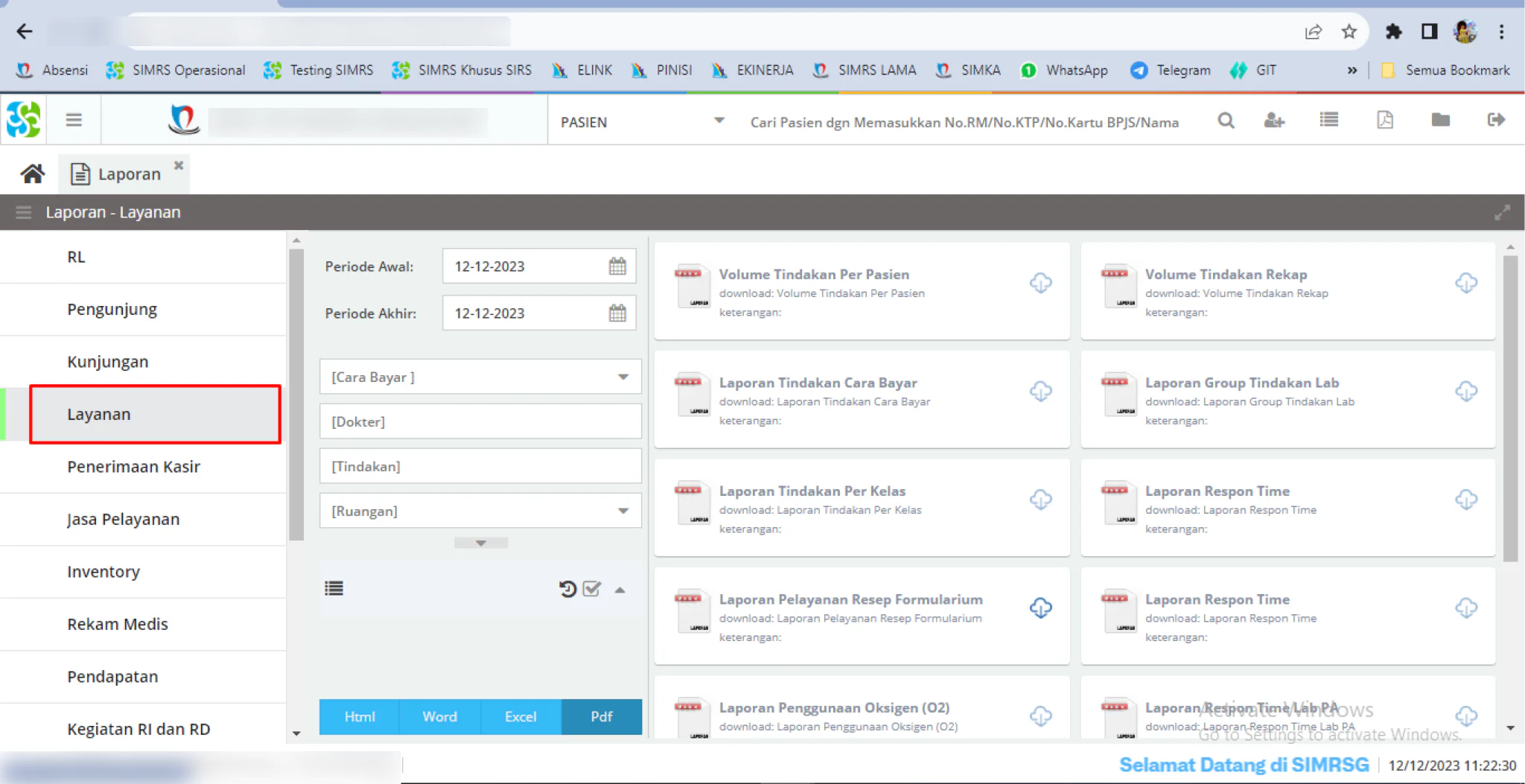Expand the panel to fullscreen via the arrows icon

pos(1501,212)
